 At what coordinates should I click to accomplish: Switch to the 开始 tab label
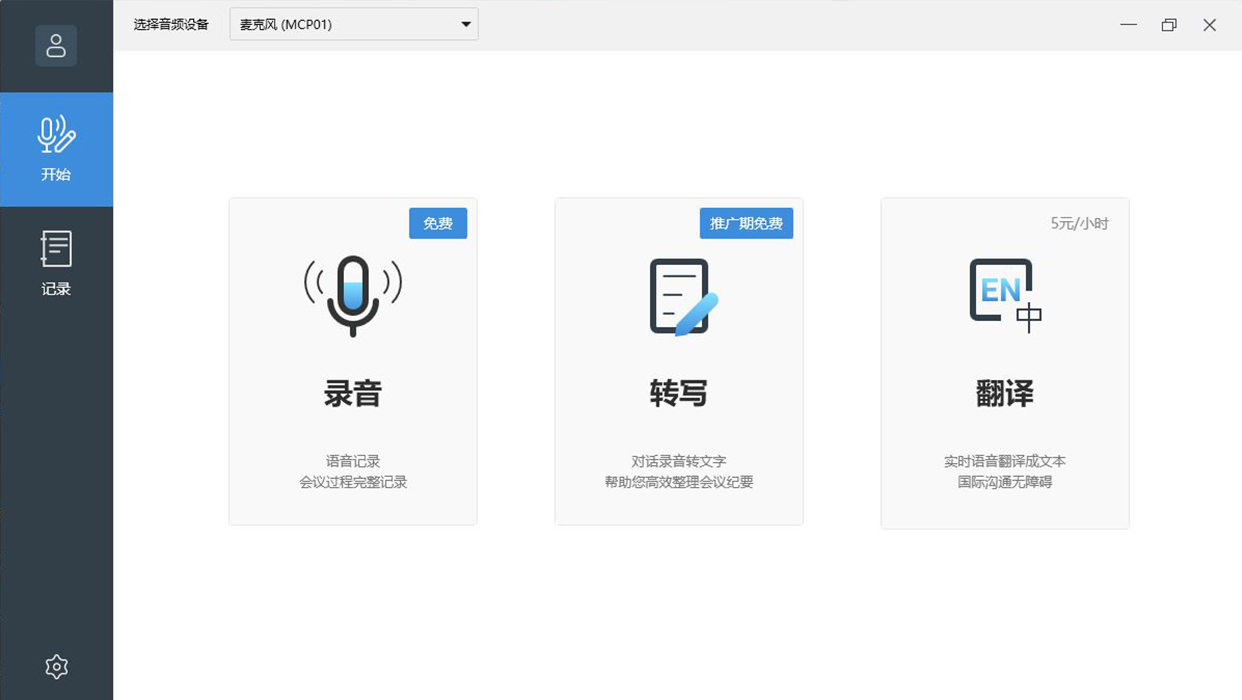pos(56,174)
